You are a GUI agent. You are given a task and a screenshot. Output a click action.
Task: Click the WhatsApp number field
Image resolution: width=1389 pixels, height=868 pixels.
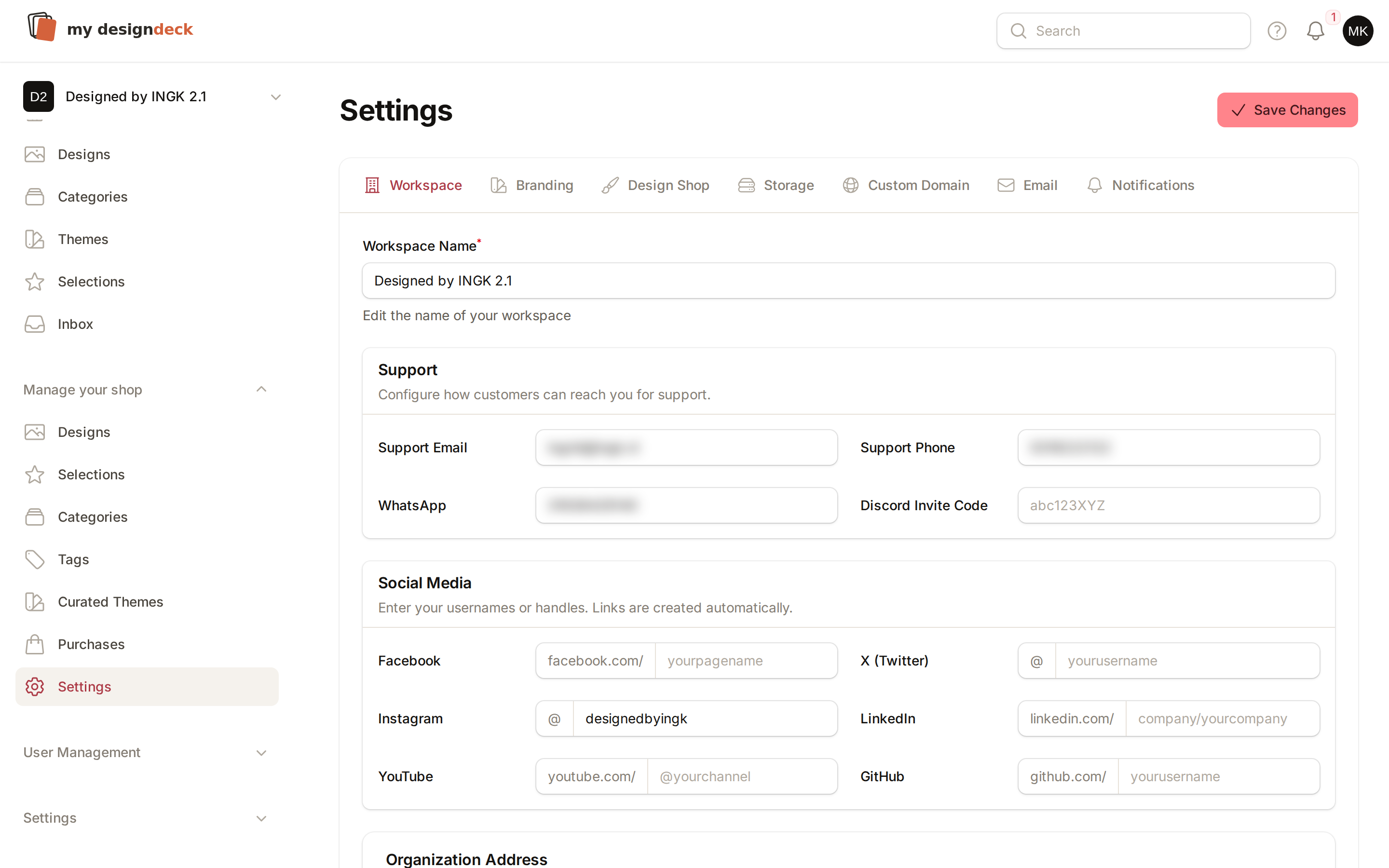(x=686, y=506)
